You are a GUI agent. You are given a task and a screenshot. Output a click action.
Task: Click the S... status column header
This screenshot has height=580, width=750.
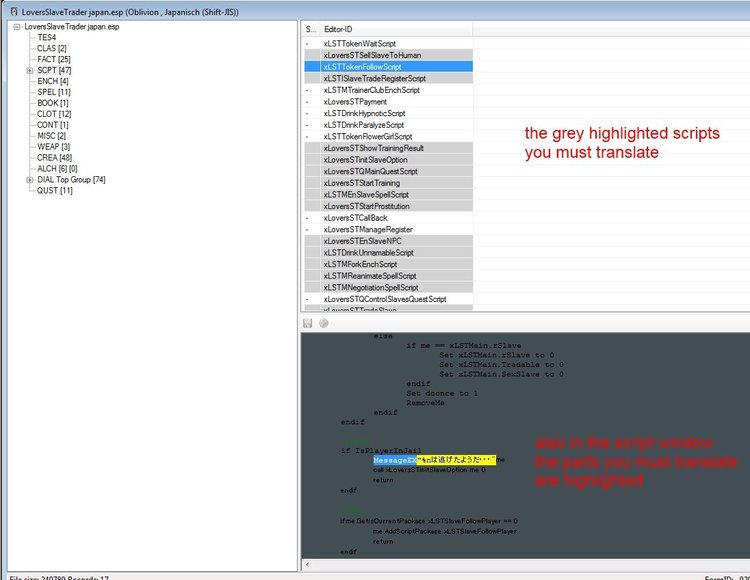point(311,29)
